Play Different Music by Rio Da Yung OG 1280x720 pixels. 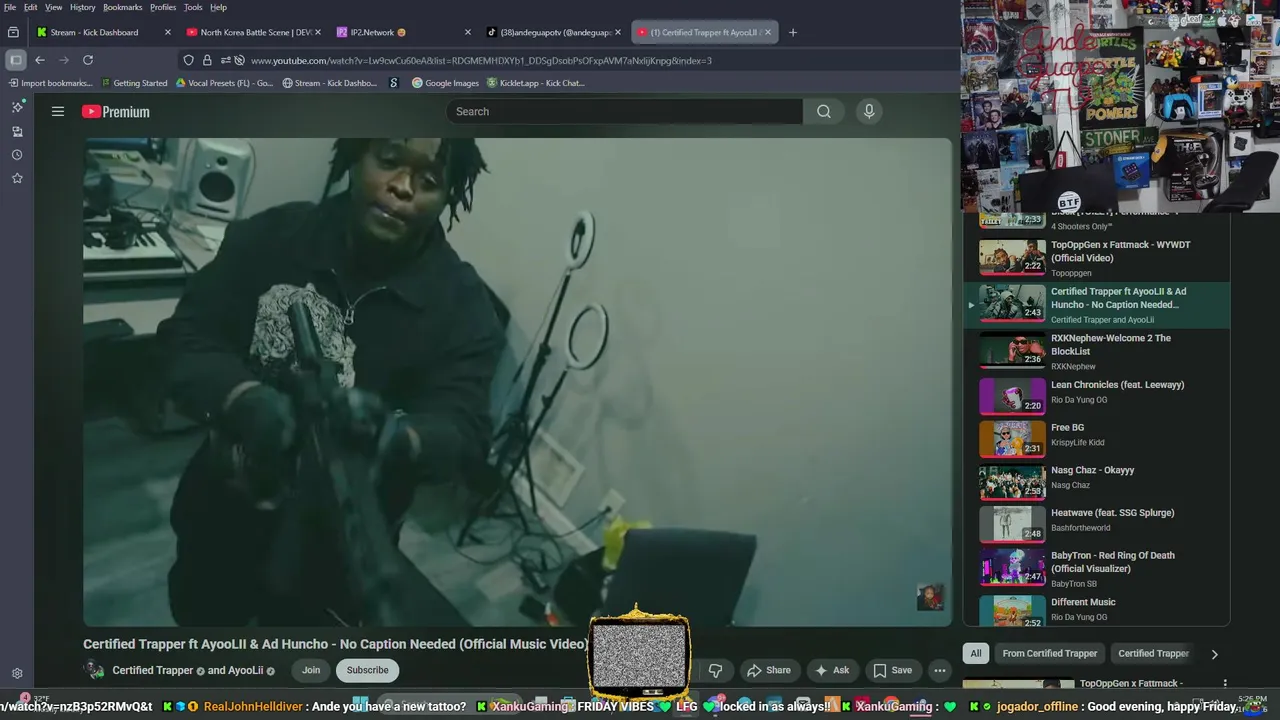pyautogui.click(x=1095, y=609)
